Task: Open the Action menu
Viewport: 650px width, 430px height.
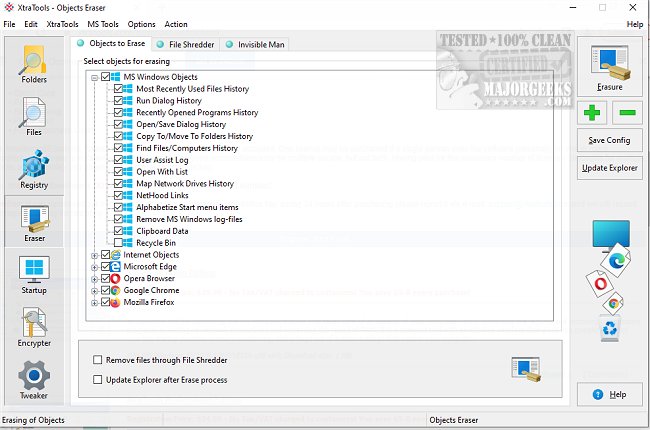Action: tap(176, 24)
